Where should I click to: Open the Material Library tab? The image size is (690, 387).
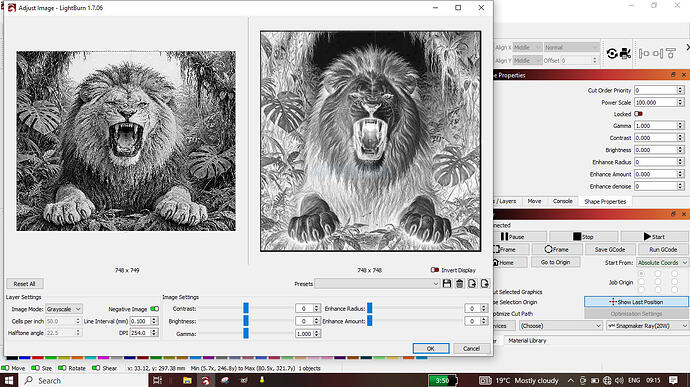[527, 340]
